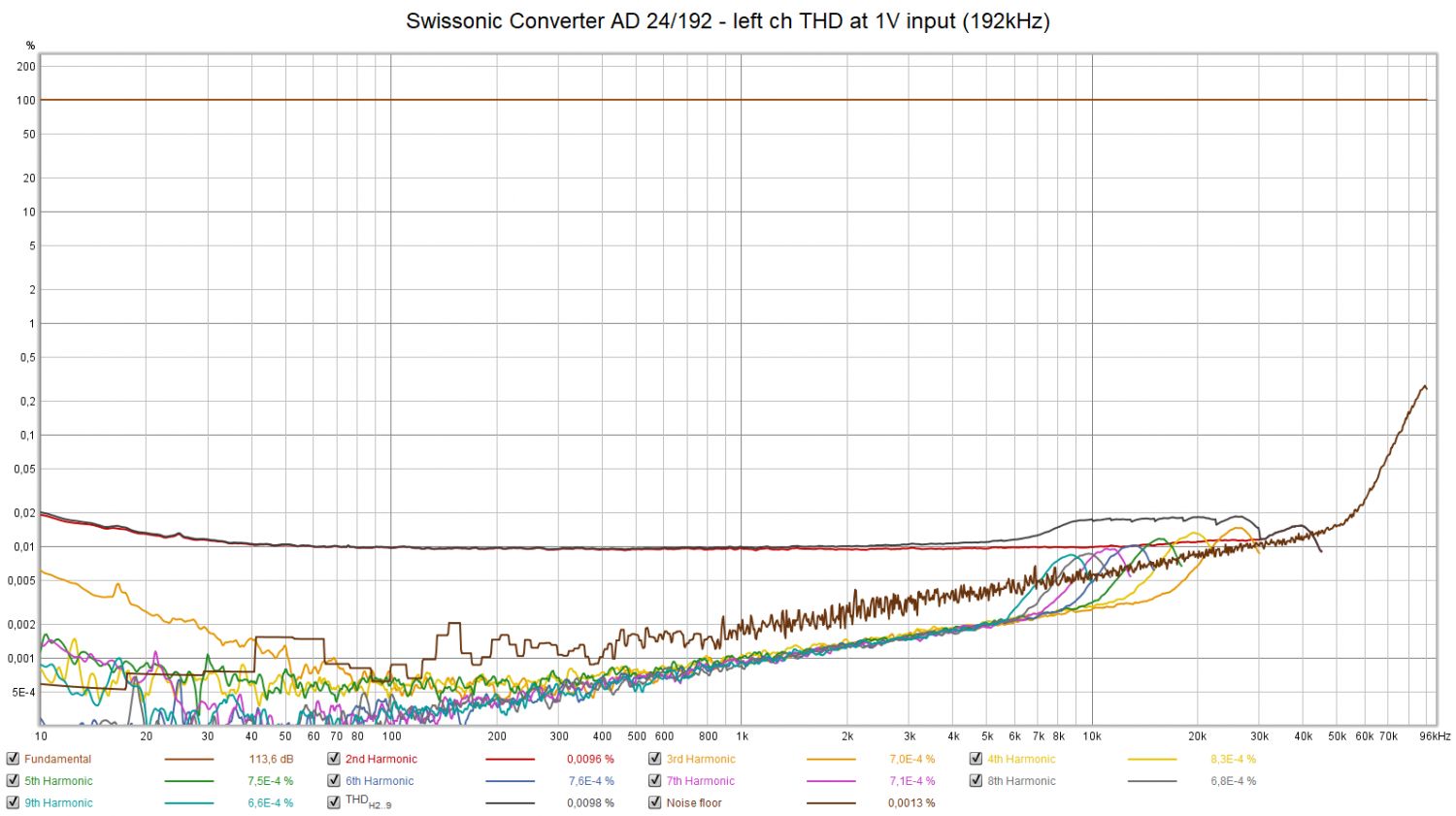
Task: Click the 6th Harmonic blue line swatch
Action: [511, 781]
